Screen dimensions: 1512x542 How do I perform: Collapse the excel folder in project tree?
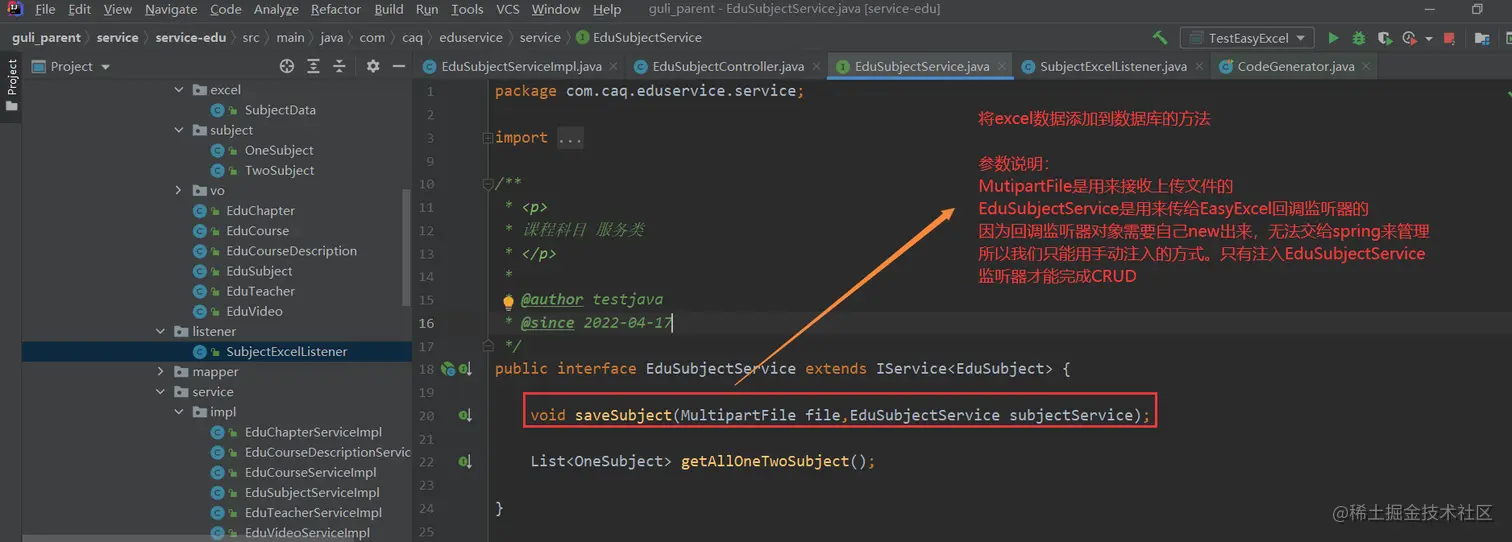click(179, 90)
